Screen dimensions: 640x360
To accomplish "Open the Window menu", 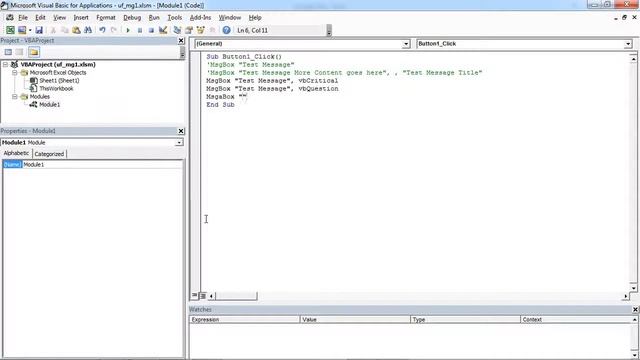I will (230, 18).
